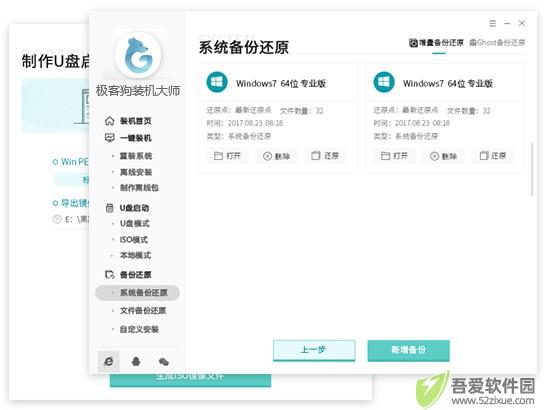Image resolution: width=544 pixels, height=410 pixels.
Task: Click the E:\ path field in background window
Action: (71, 219)
